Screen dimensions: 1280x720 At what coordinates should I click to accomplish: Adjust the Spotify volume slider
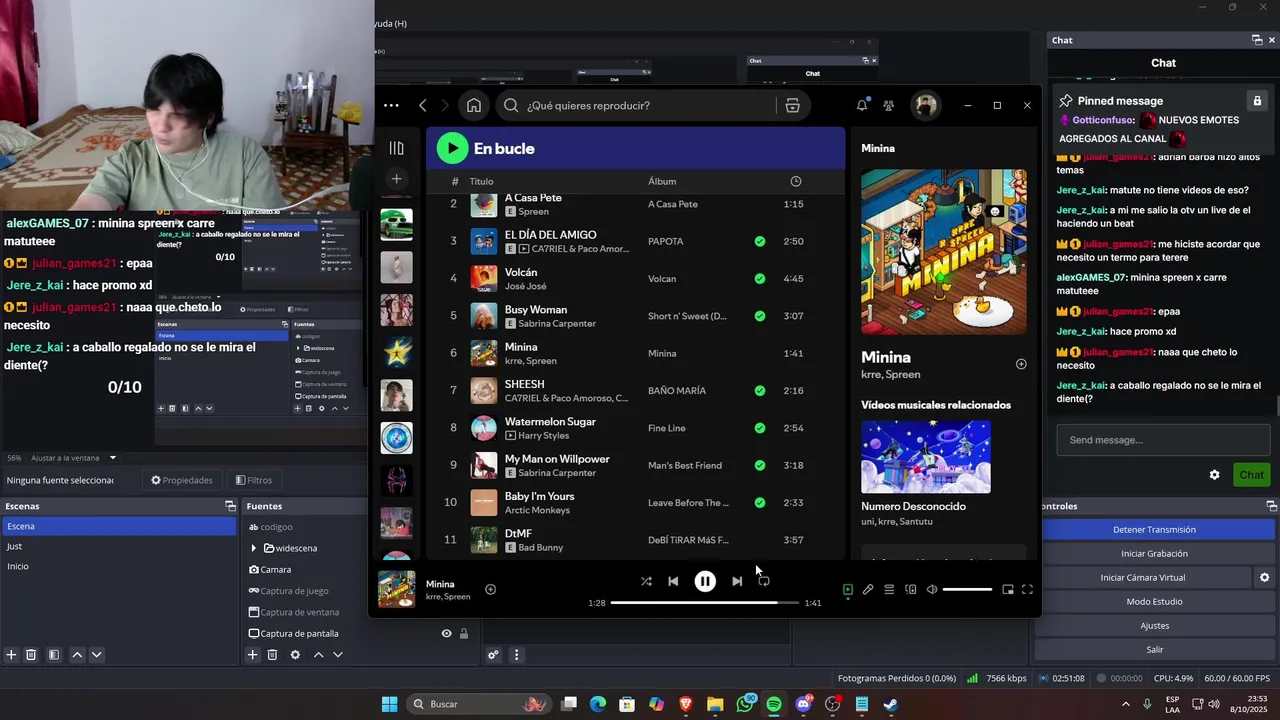pyautogui.click(x=967, y=590)
